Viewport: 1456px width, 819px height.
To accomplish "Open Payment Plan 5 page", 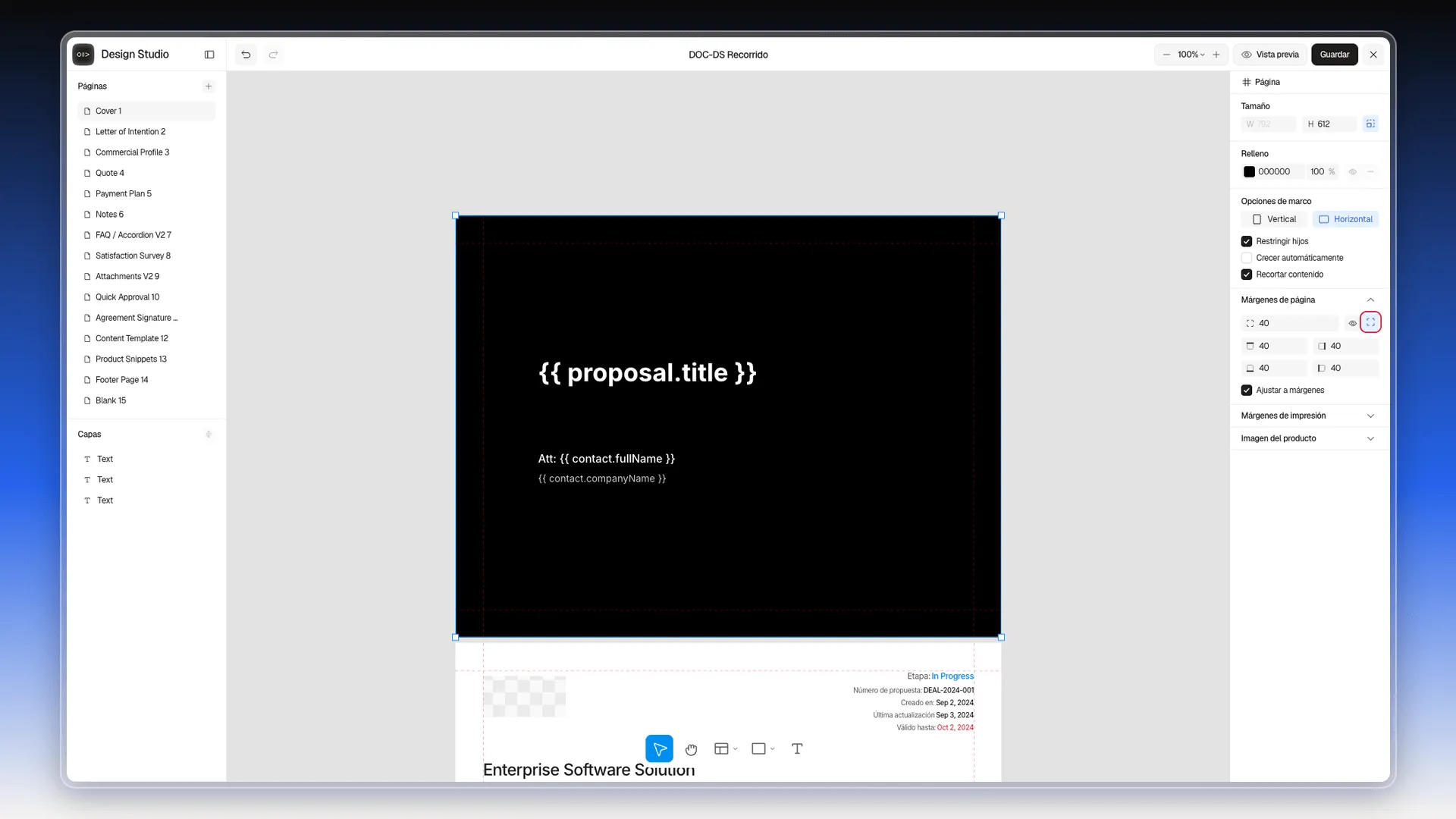I will tap(146, 194).
